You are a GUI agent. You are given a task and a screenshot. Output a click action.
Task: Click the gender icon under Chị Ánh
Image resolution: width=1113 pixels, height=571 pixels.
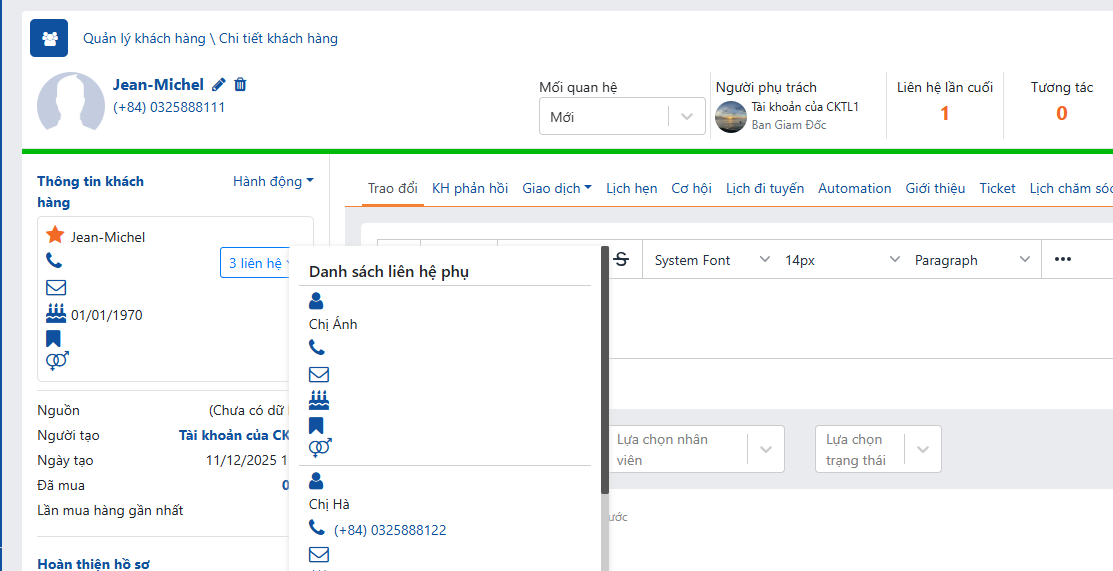coord(320,448)
